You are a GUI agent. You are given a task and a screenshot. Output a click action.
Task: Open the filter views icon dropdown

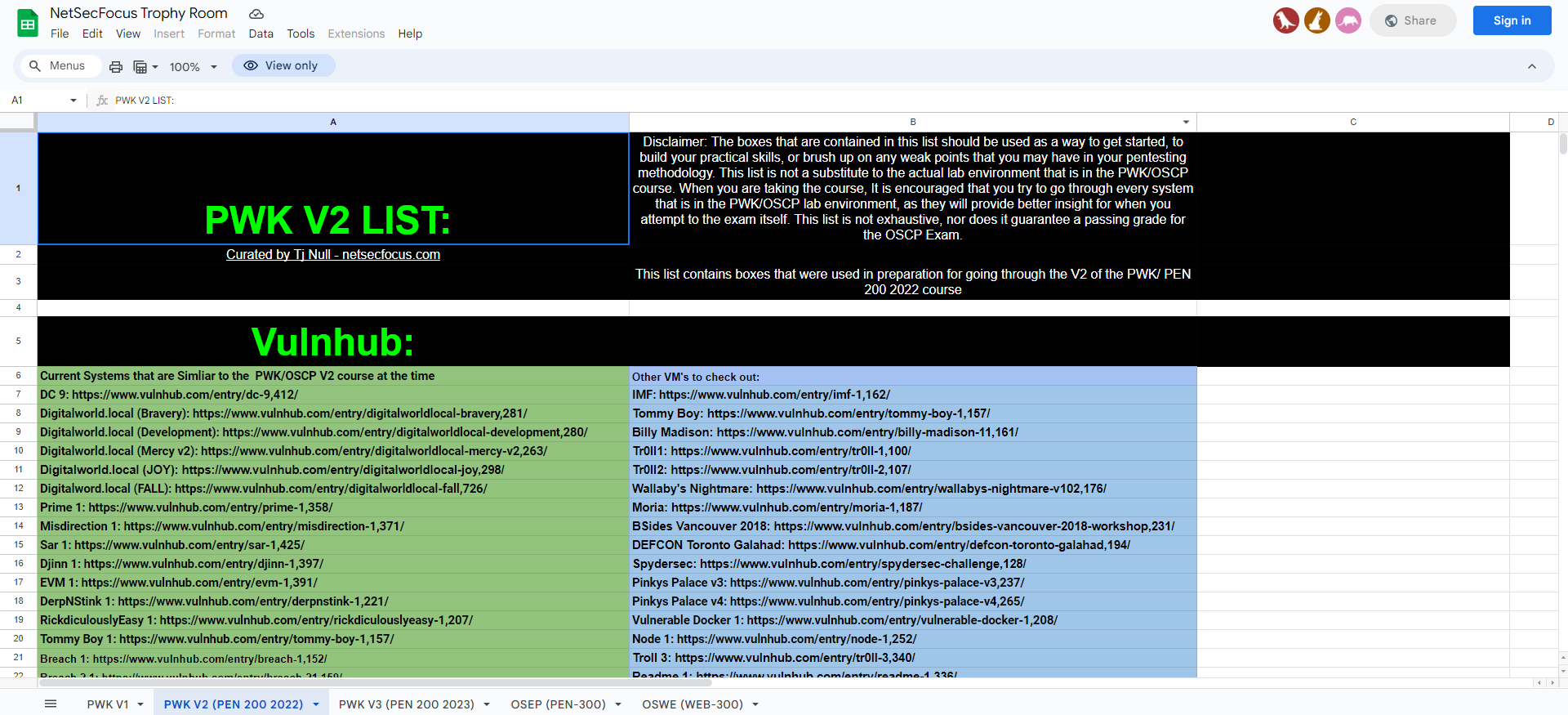[x=145, y=66]
